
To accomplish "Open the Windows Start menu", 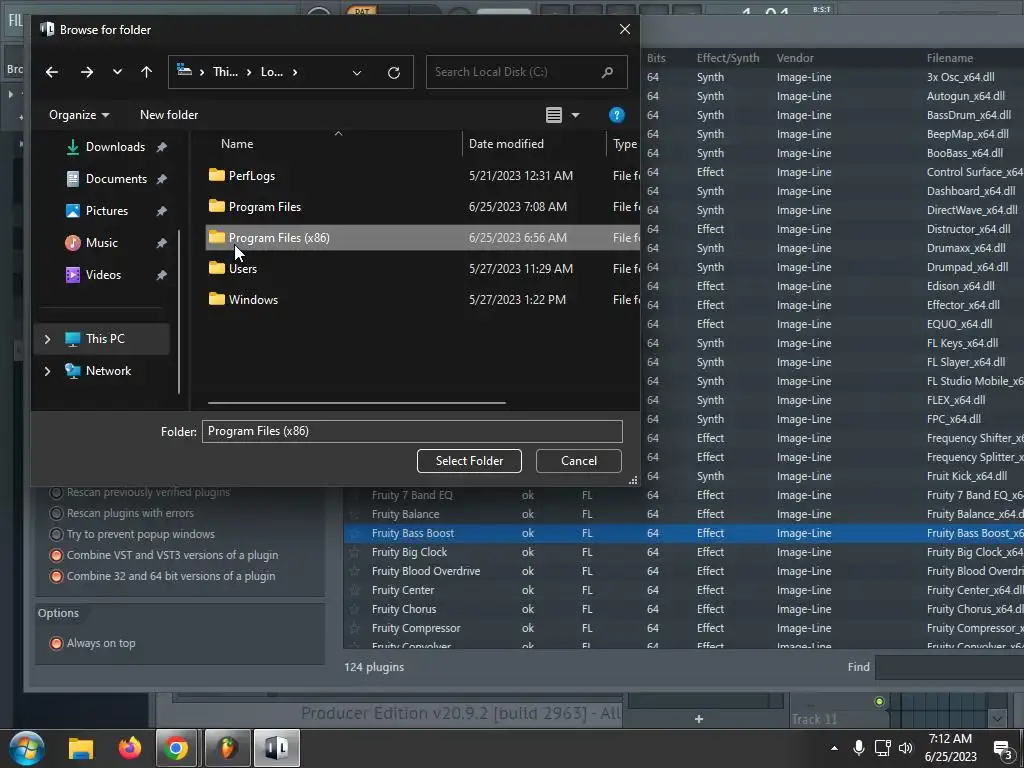I will coord(27,748).
